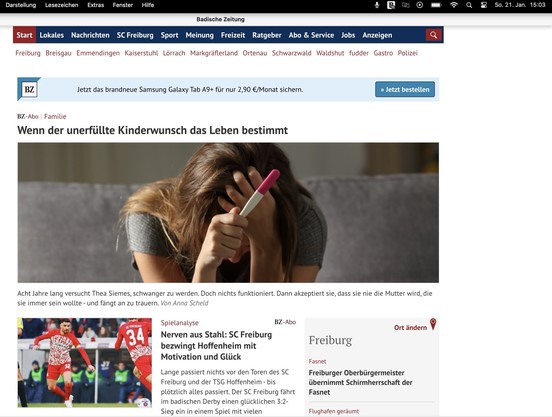Go to the Breisgau region link

click(x=58, y=53)
